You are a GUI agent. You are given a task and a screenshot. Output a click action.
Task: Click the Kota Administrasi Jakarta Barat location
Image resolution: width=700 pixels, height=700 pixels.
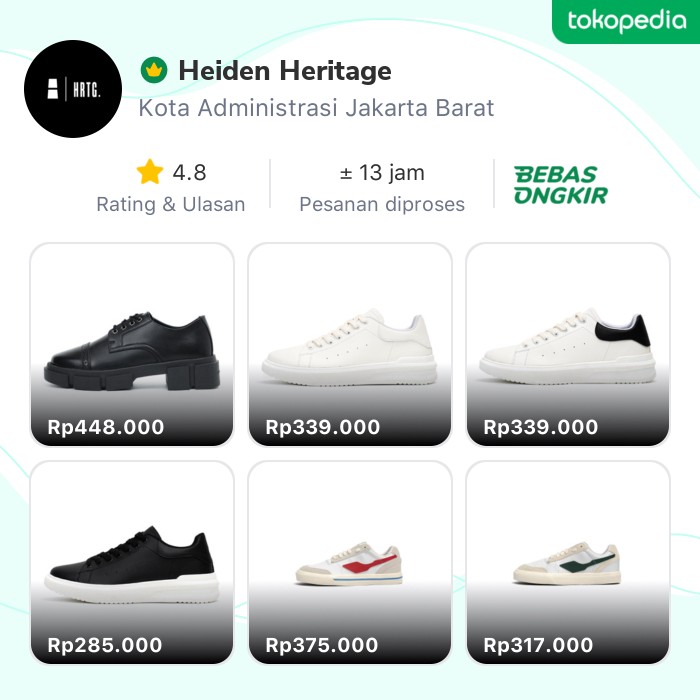pyautogui.click(x=316, y=108)
